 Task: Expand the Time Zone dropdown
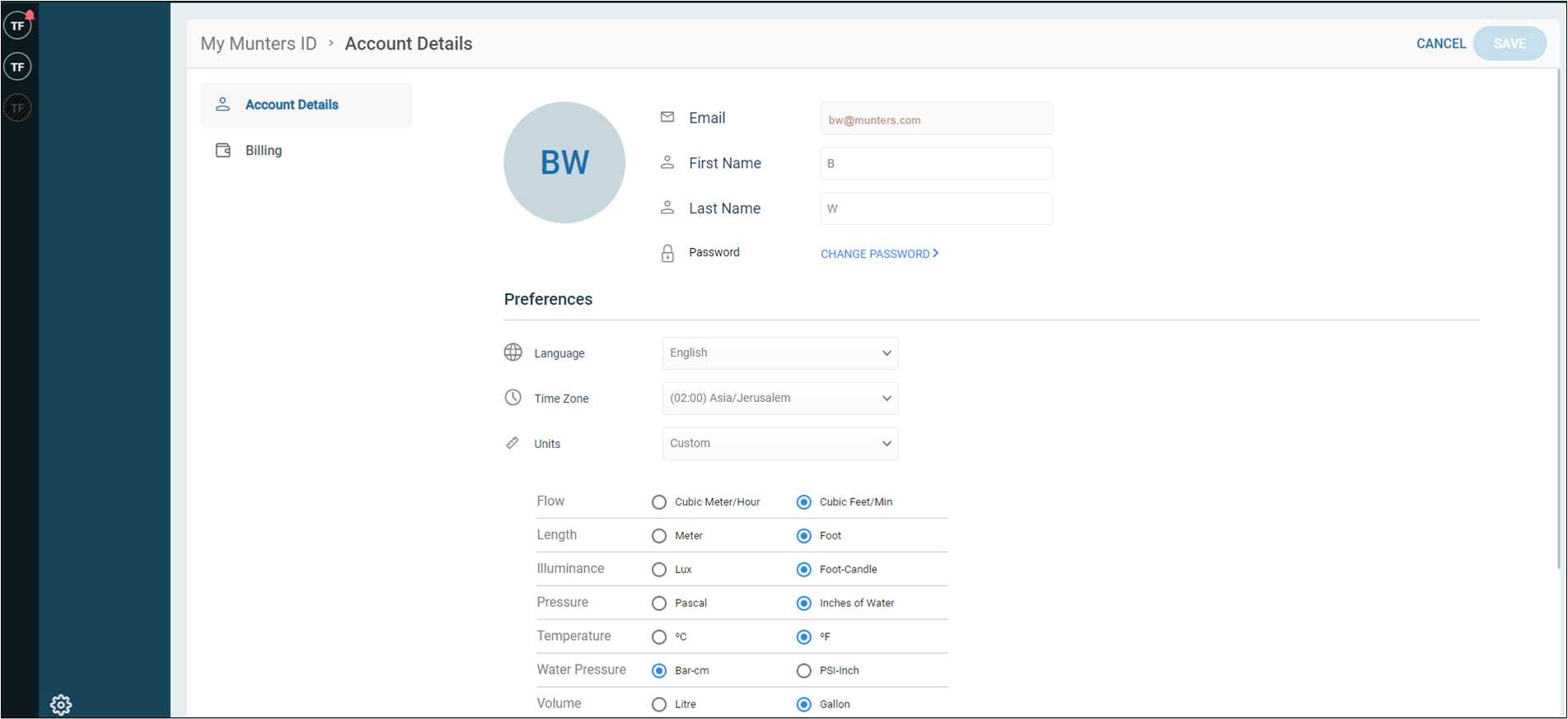point(779,399)
